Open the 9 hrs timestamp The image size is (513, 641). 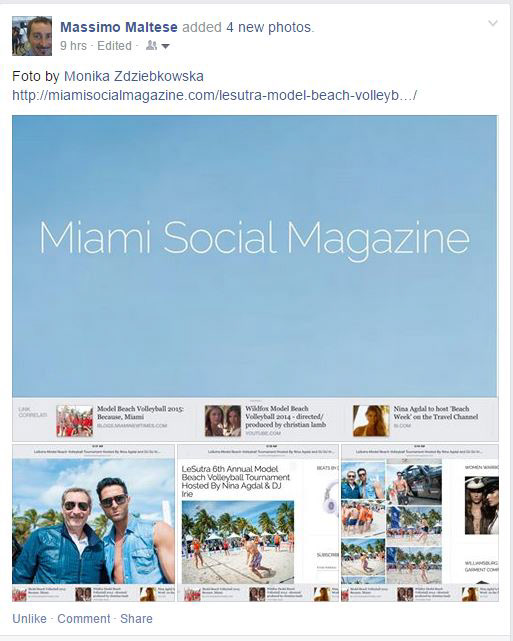coord(74,46)
